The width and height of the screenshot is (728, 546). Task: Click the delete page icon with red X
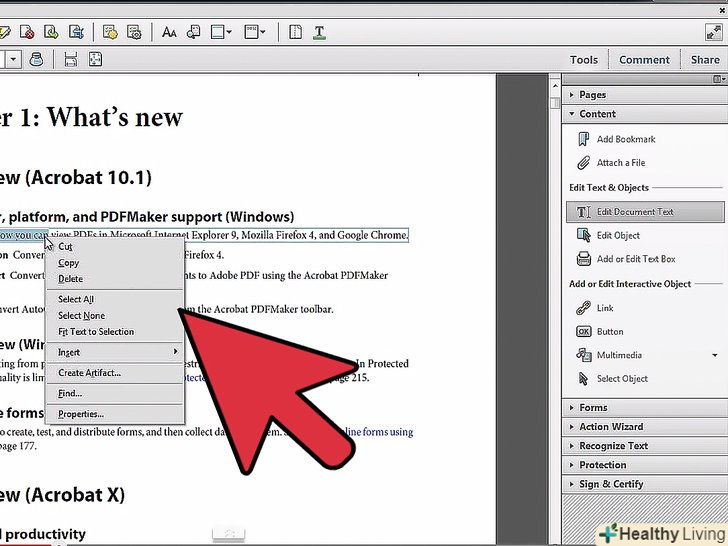point(27,32)
